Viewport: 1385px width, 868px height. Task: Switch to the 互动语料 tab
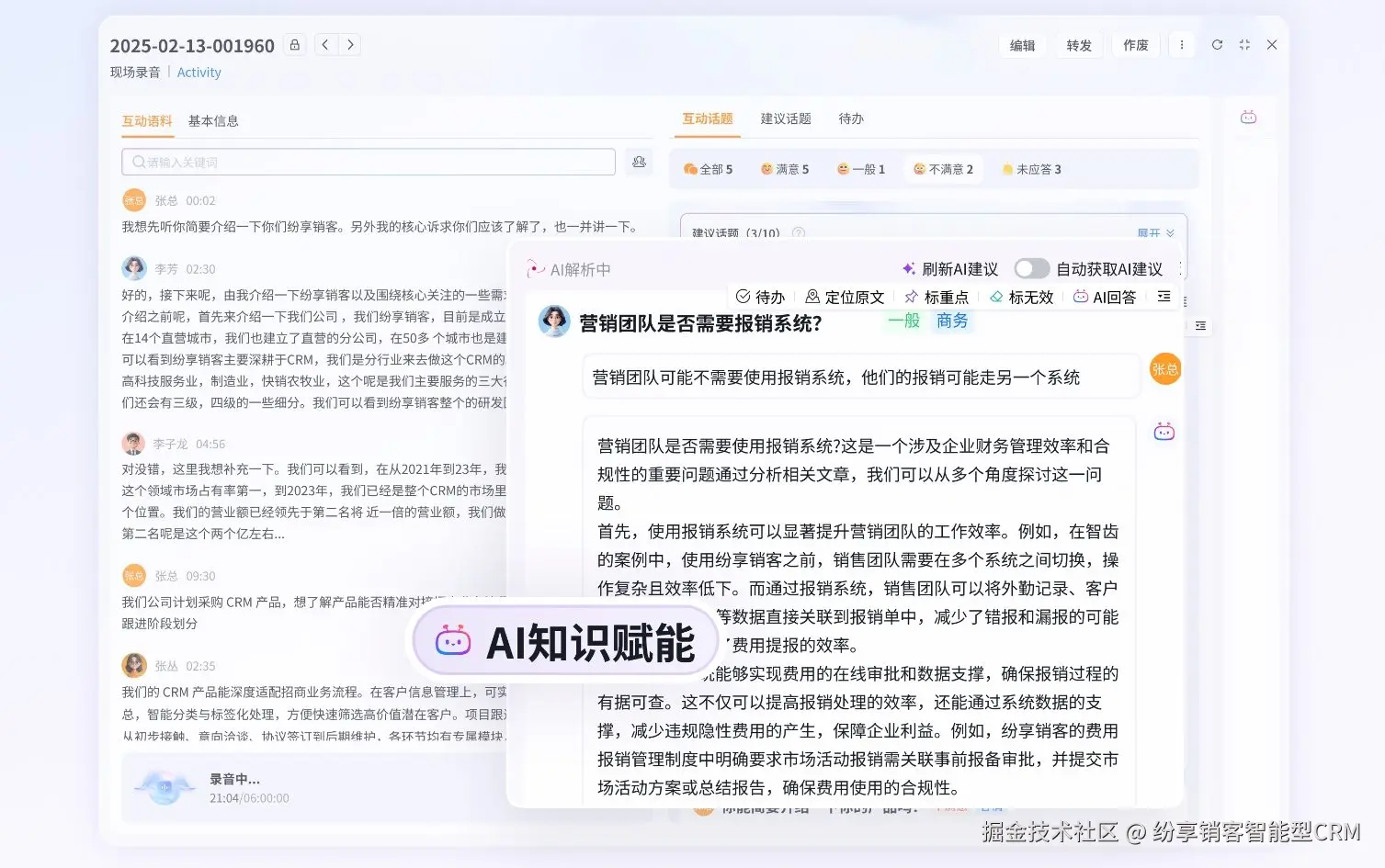pos(147,121)
